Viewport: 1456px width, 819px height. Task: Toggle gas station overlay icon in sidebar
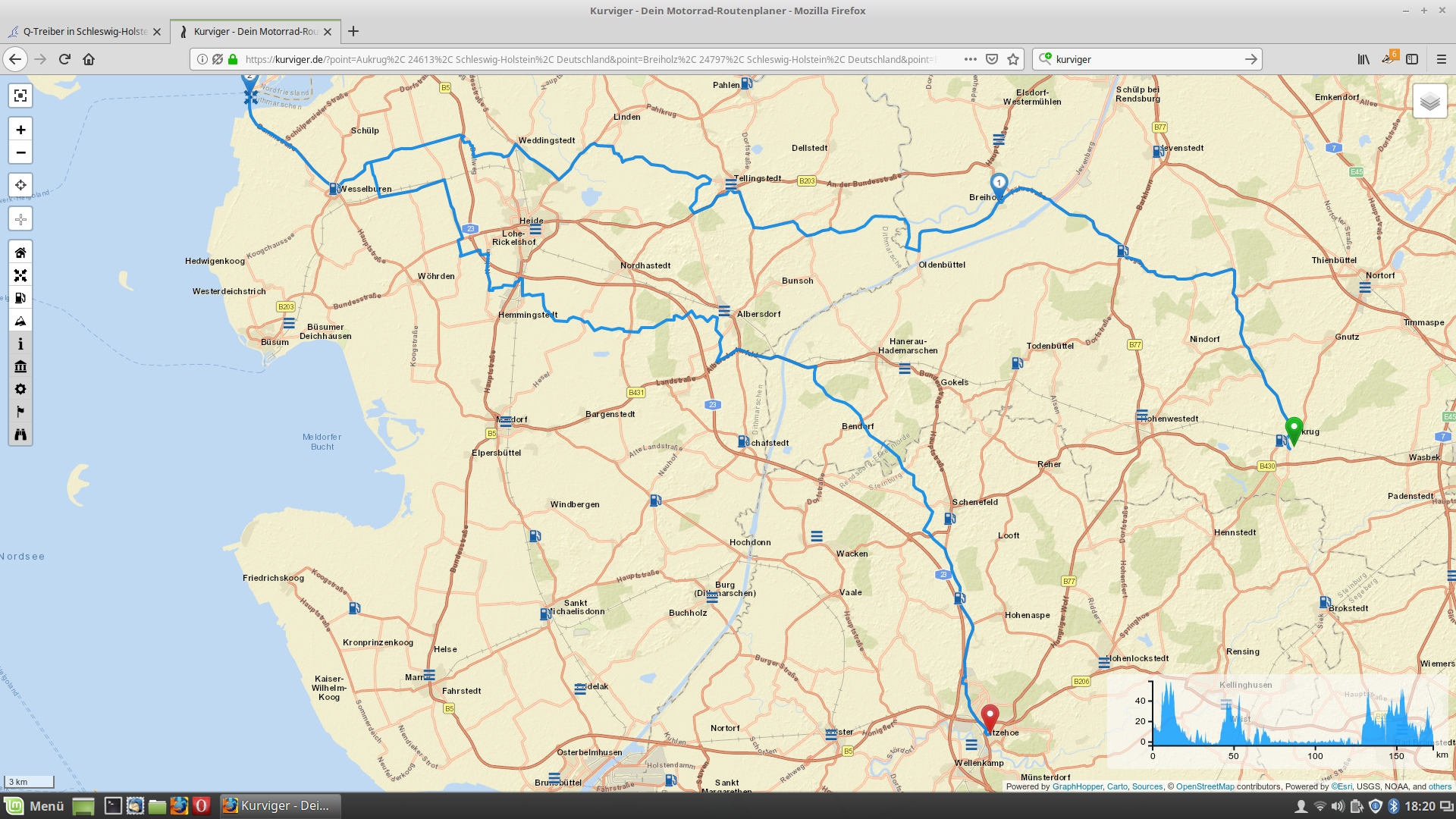pos(20,298)
